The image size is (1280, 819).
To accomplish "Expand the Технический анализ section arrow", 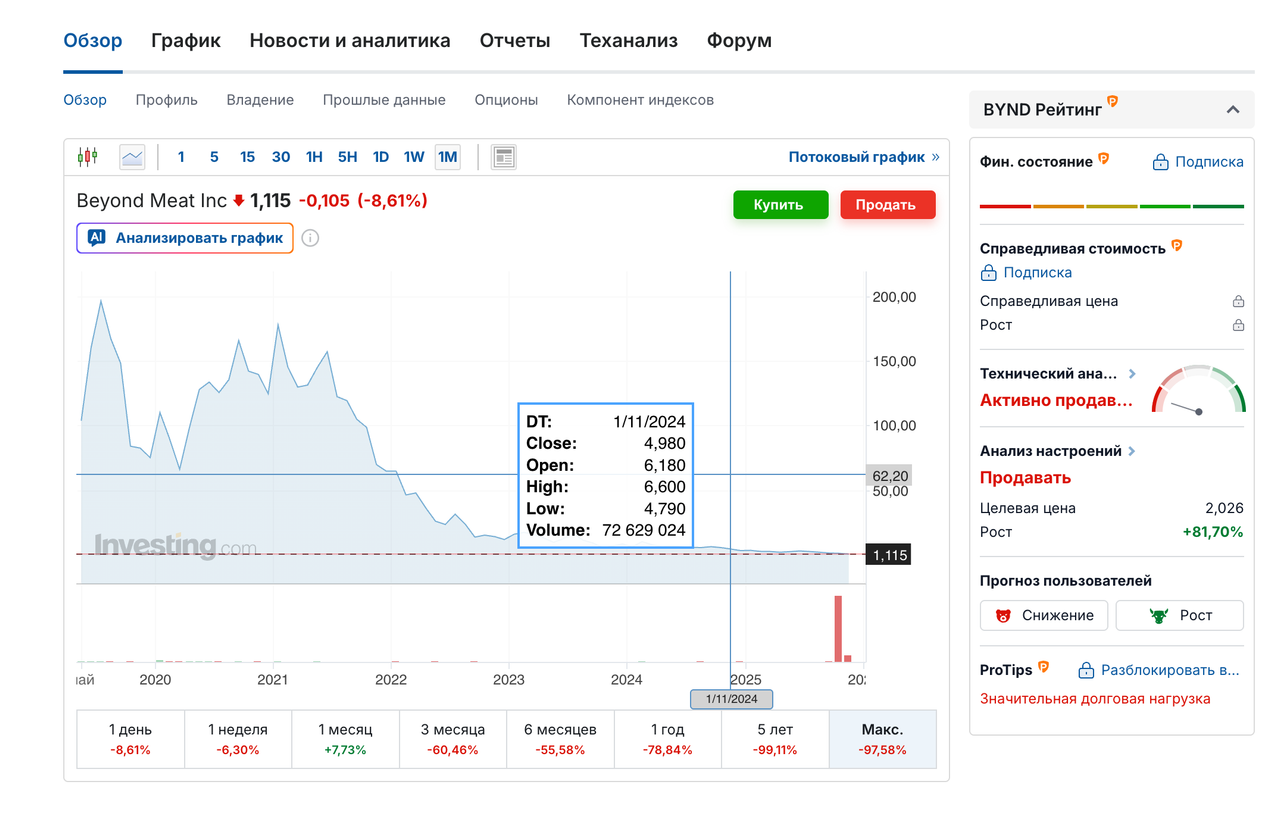I will [x=1132, y=373].
